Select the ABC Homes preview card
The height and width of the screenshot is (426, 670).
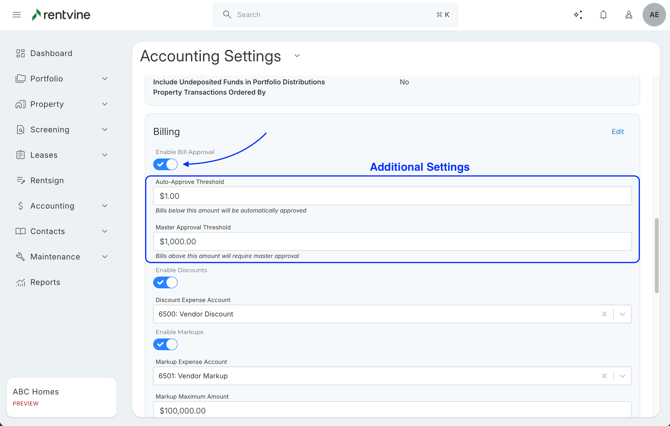[x=61, y=397]
